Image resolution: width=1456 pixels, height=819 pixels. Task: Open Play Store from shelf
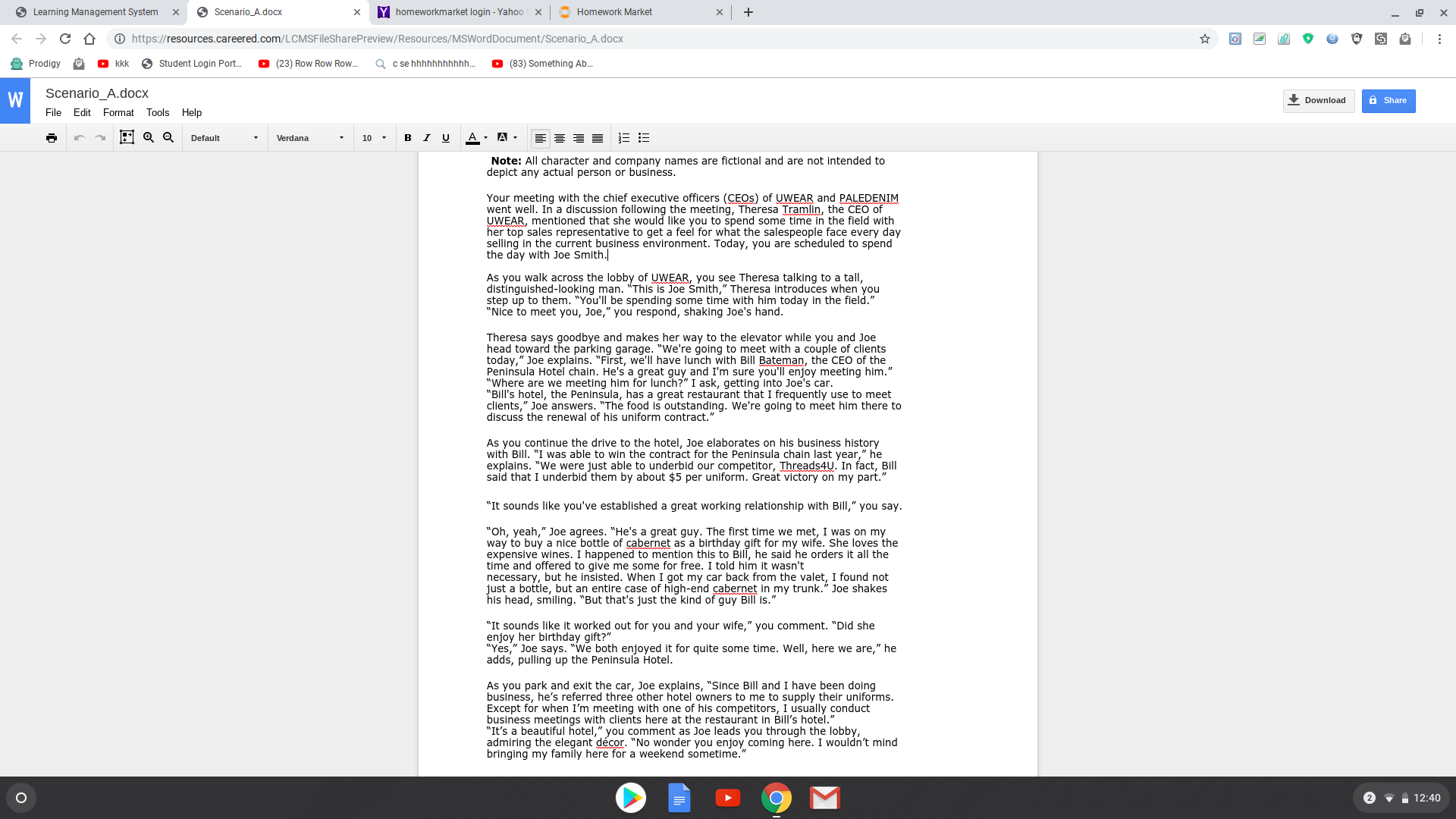pyautogui.click(x=631, y=798)
